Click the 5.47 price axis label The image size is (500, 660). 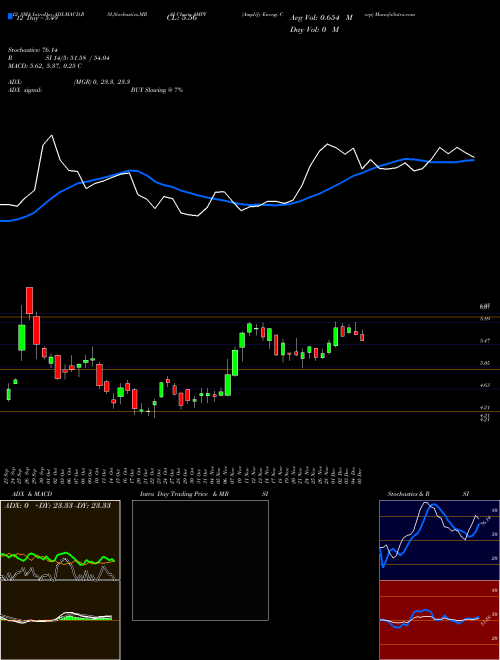tap(484, 341)
